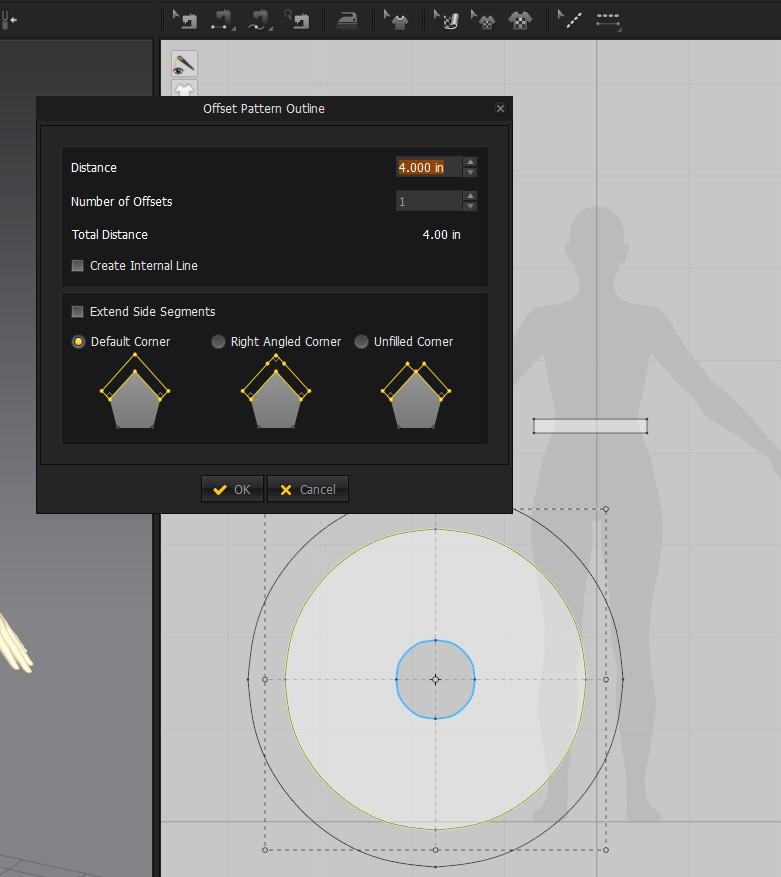Enable Create Internal Line checkbox

point(78,266)
